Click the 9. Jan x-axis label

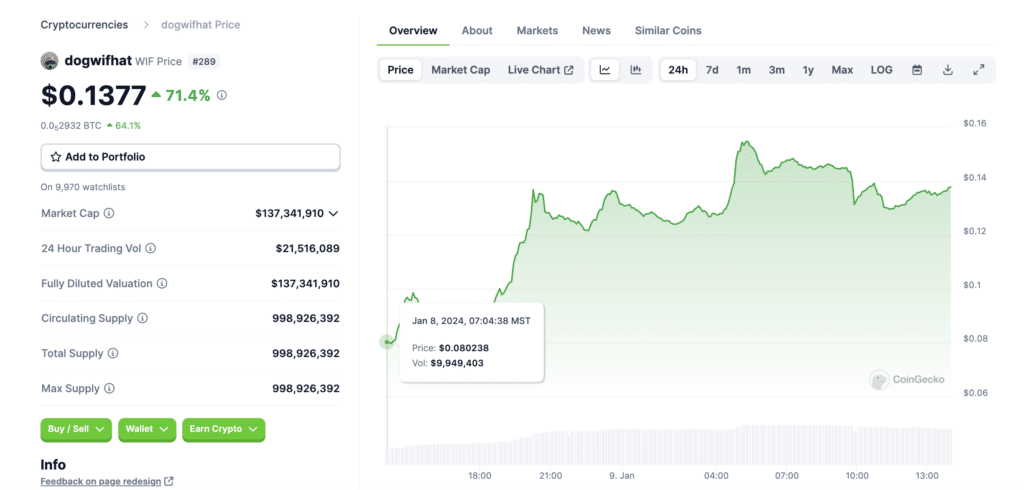[x=621, y=475]
